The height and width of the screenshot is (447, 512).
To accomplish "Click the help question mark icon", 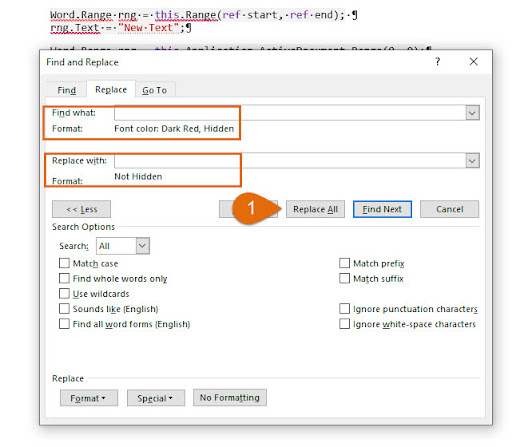I will tap(438, 62).
